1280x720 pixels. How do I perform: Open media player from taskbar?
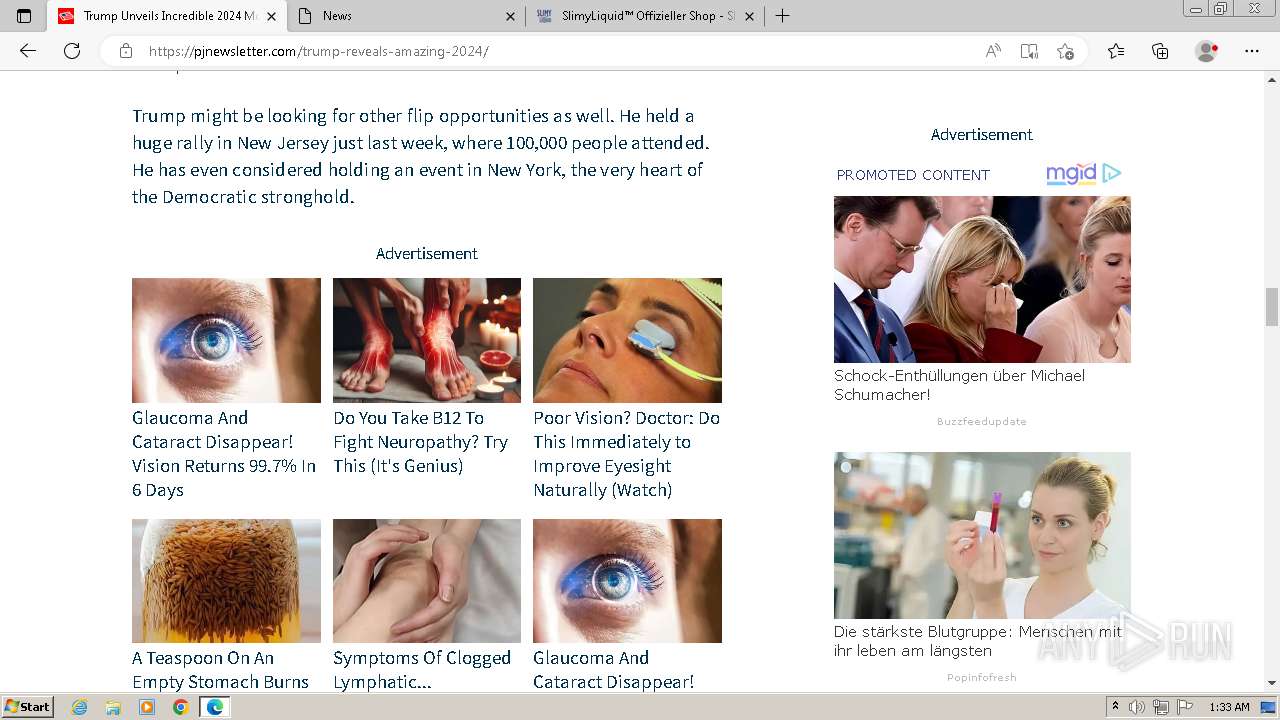(147, 707)
